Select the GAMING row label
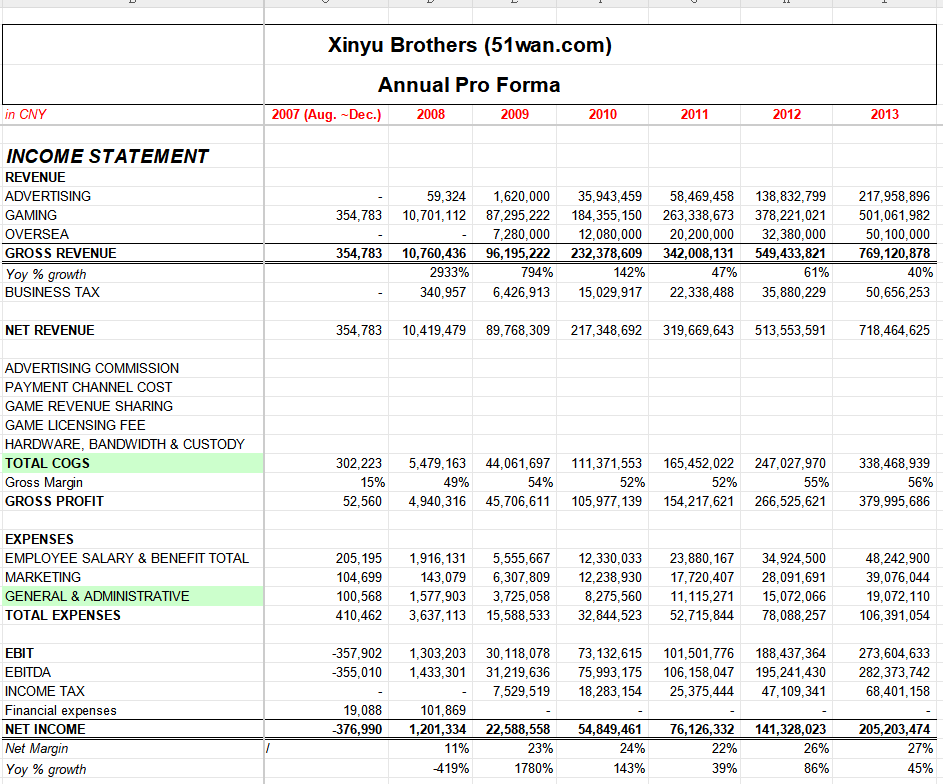Viewport: 943px width, 784px height. tap(31, 215)
